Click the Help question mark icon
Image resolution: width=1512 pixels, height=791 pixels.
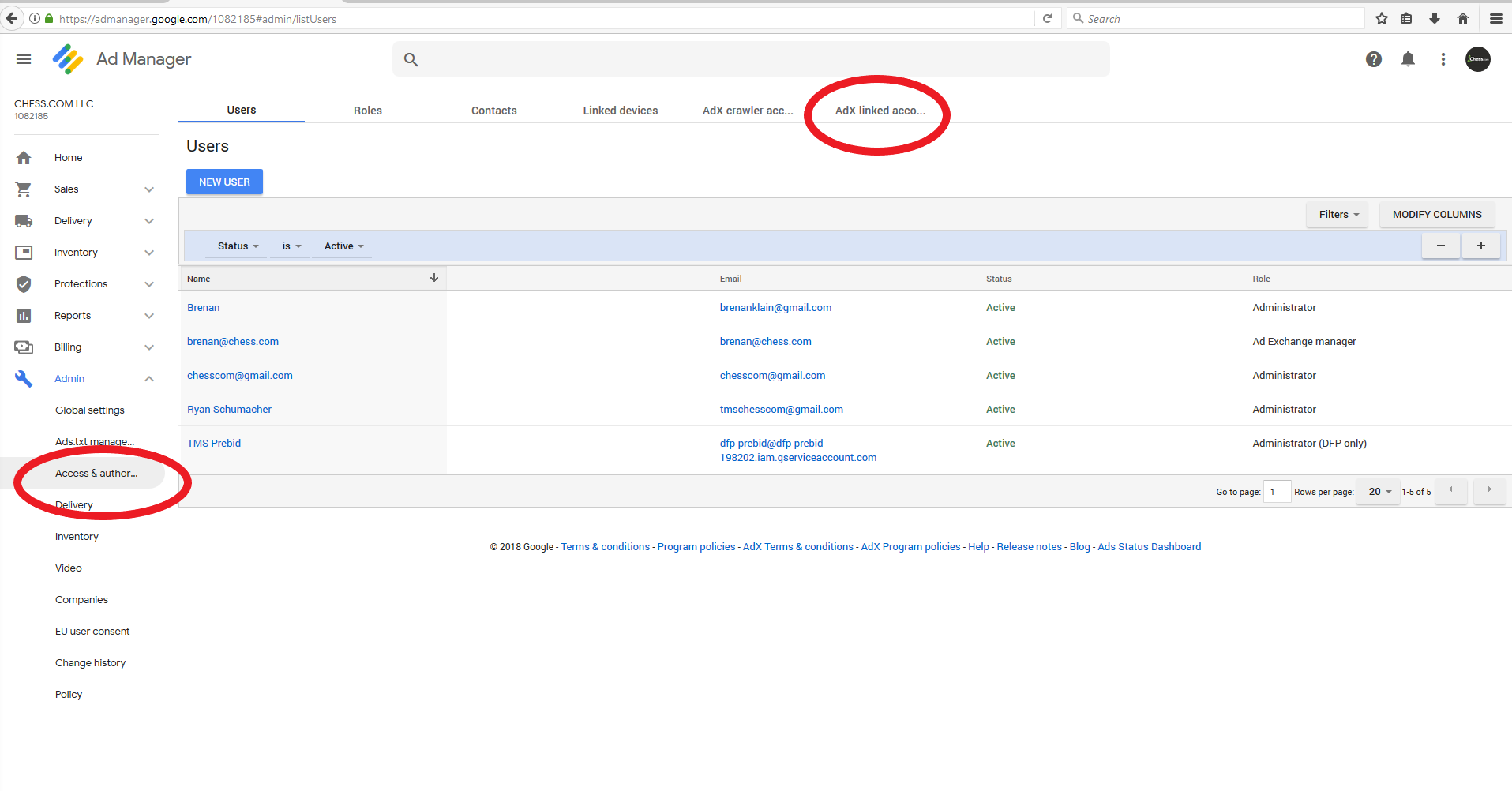click(x=1374, y=59)
